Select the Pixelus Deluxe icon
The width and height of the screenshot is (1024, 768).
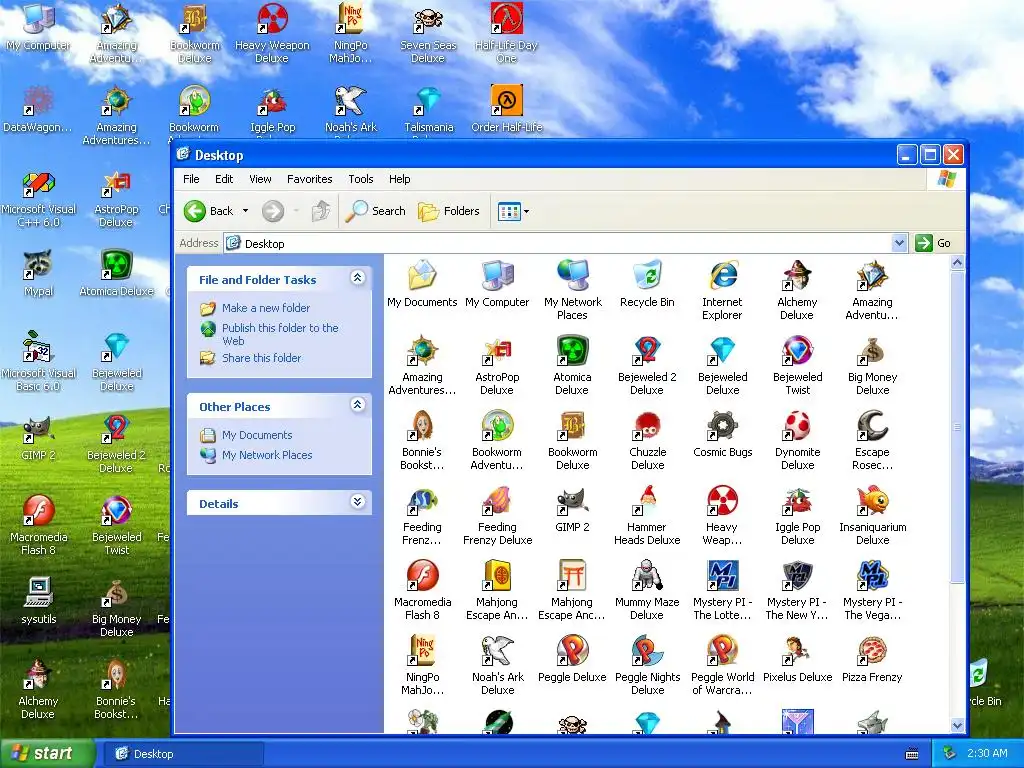pyautogui.click(x=797, y=652)
